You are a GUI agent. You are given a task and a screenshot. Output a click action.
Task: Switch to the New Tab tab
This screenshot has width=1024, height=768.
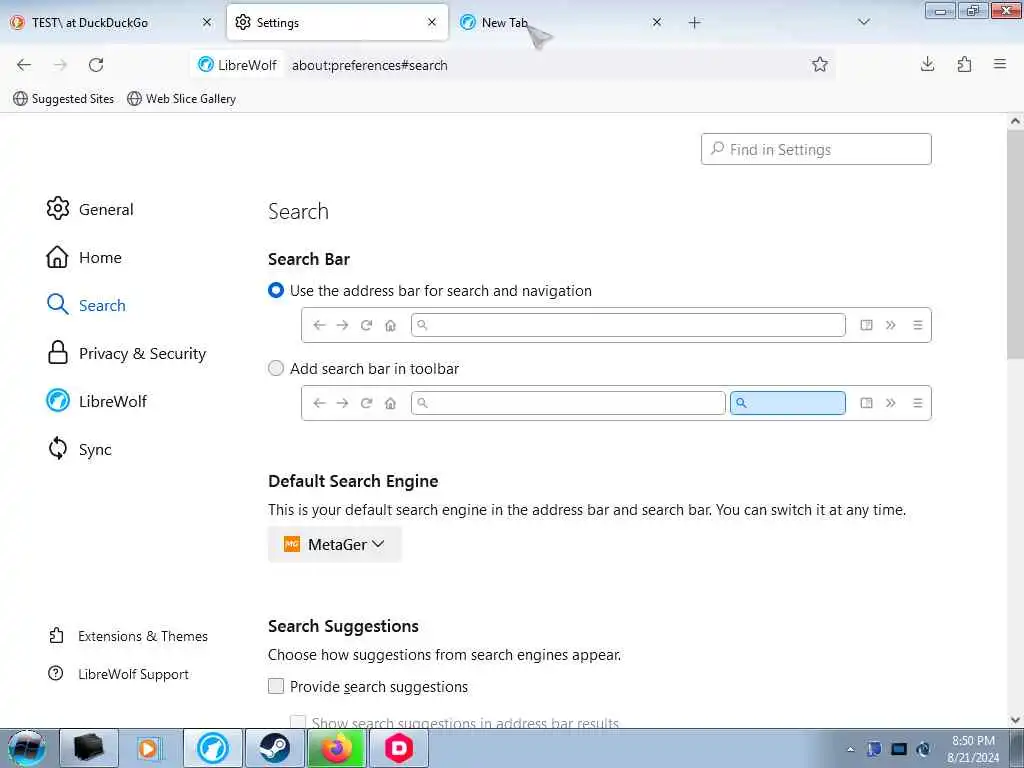point(562,22)
